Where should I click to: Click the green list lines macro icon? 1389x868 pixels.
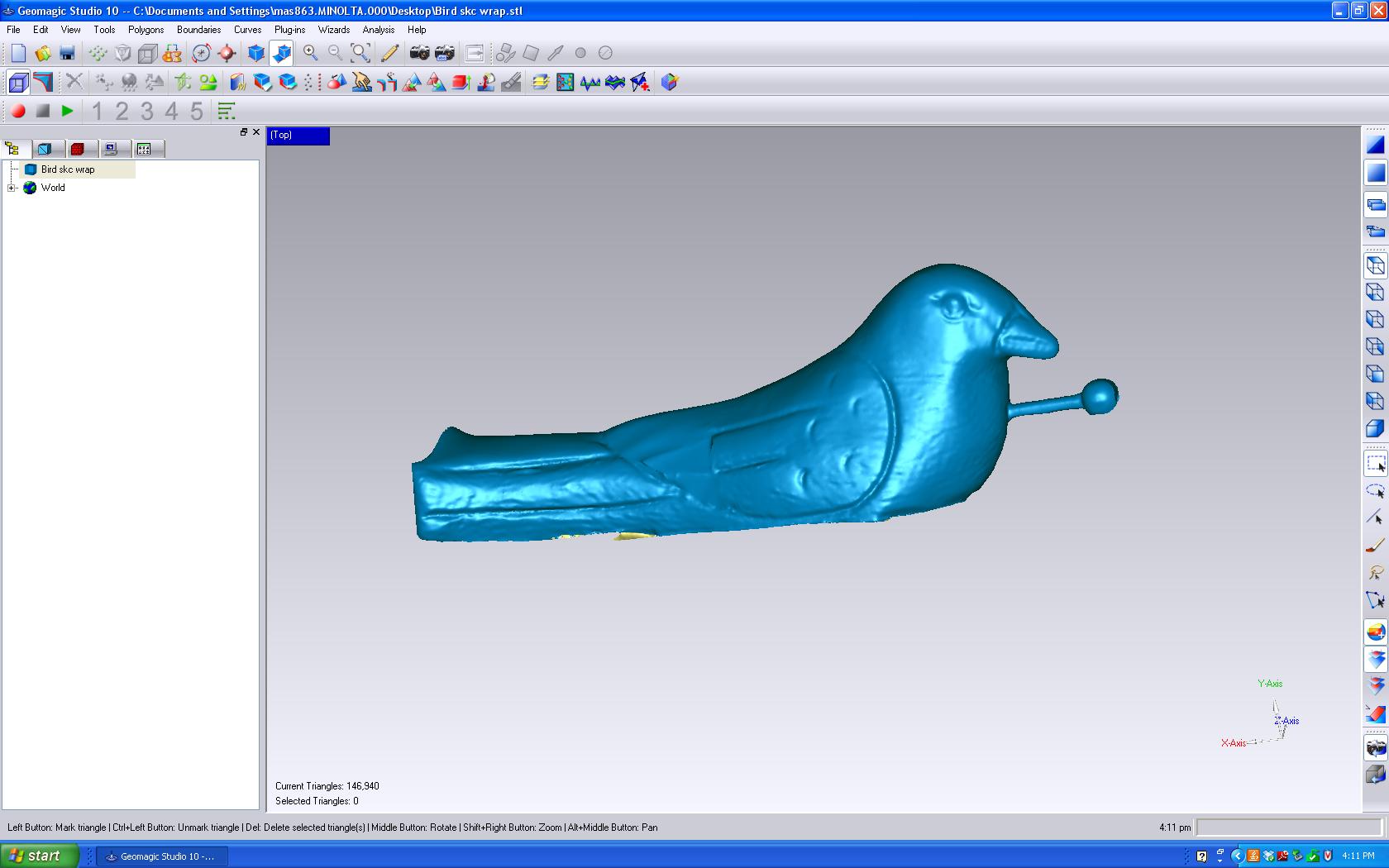(226, 111)
